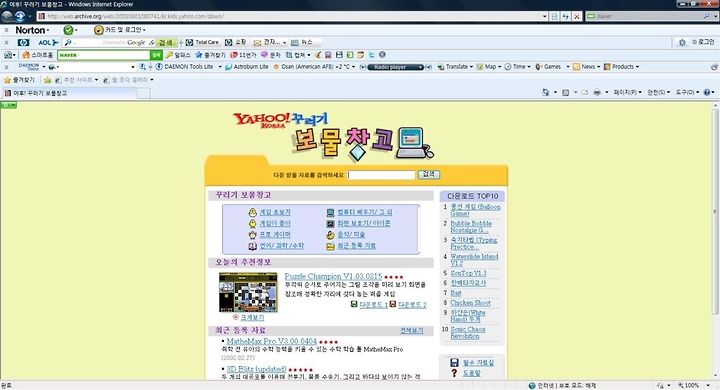Expand the Osan weather dropdown
The image size is (720, 390).
pos(353,67)
